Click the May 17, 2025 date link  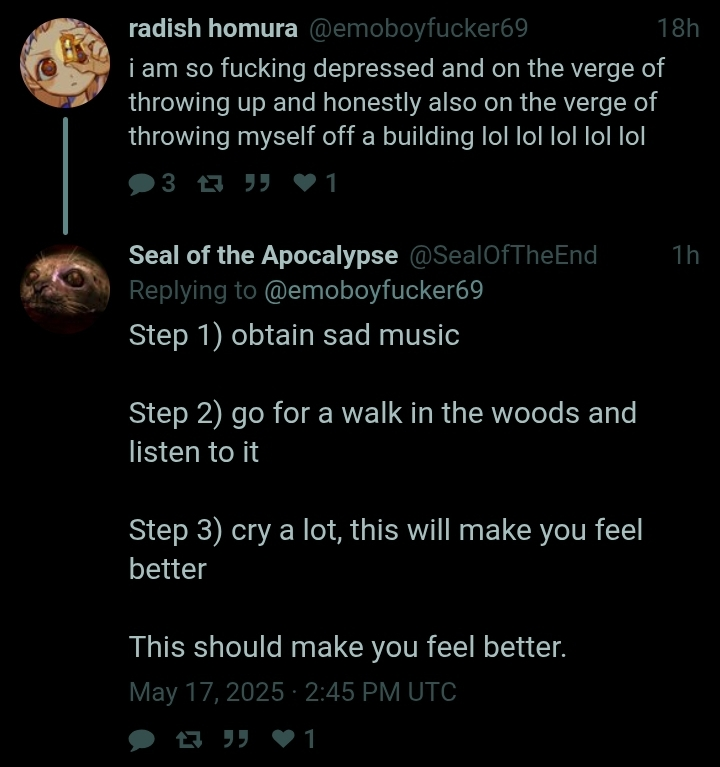pyautogui.click(x=292, y=692)
